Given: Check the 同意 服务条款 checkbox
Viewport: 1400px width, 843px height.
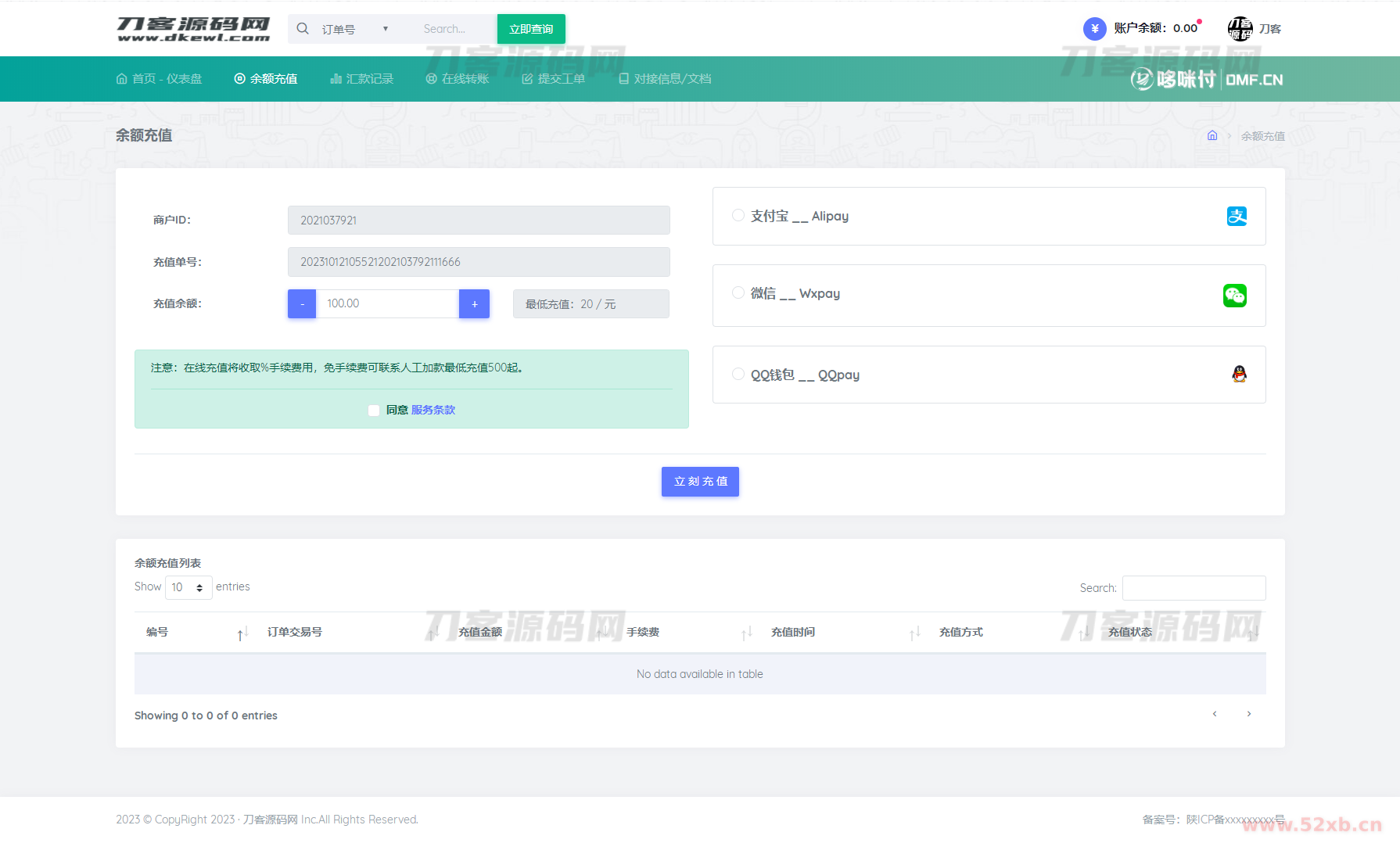Looking at the screenshot, I should (374, 411).
